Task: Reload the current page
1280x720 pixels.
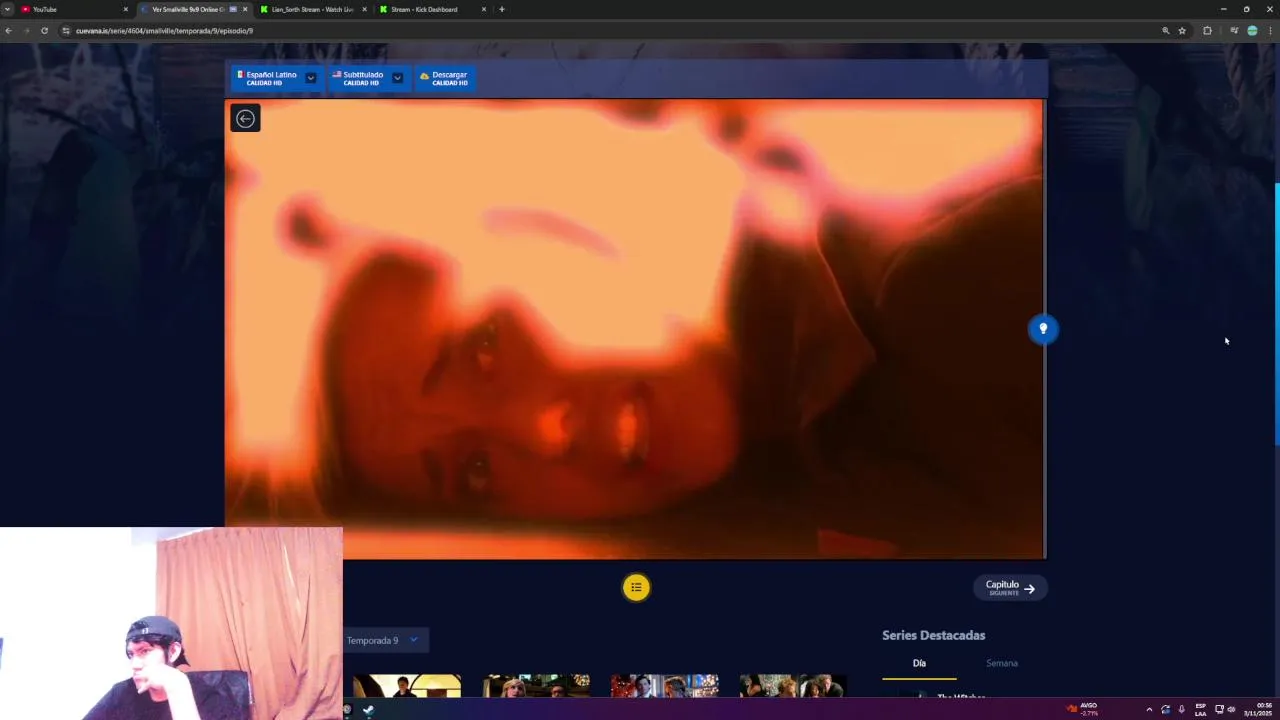Action: [x=44, y=31]
